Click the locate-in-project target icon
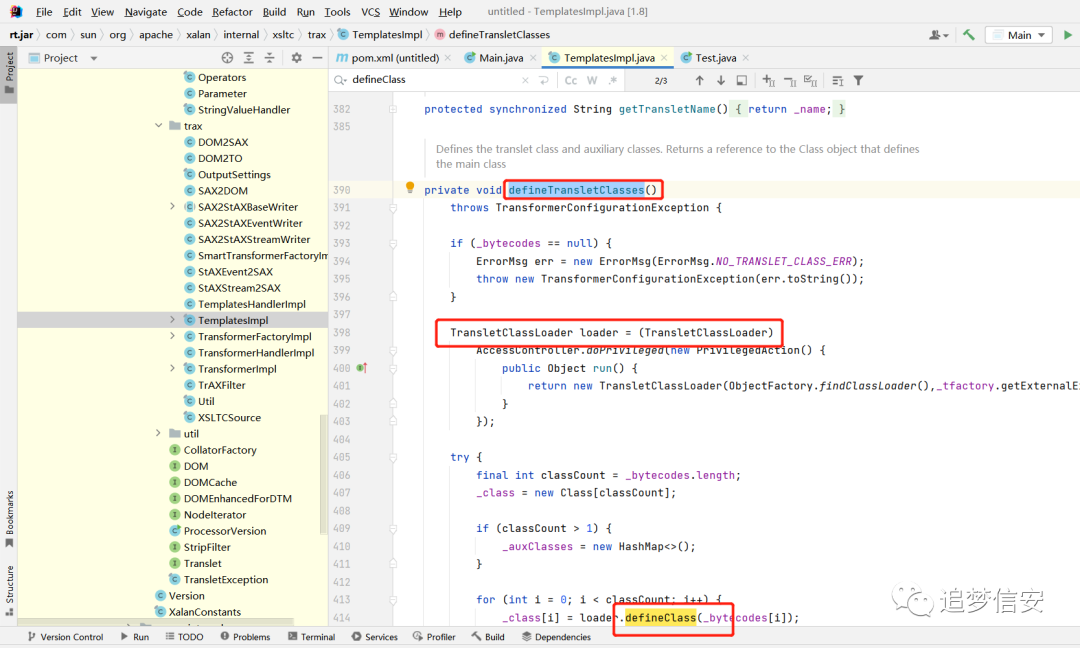This screenshot has width=1080, height=648. pos(227,58)
